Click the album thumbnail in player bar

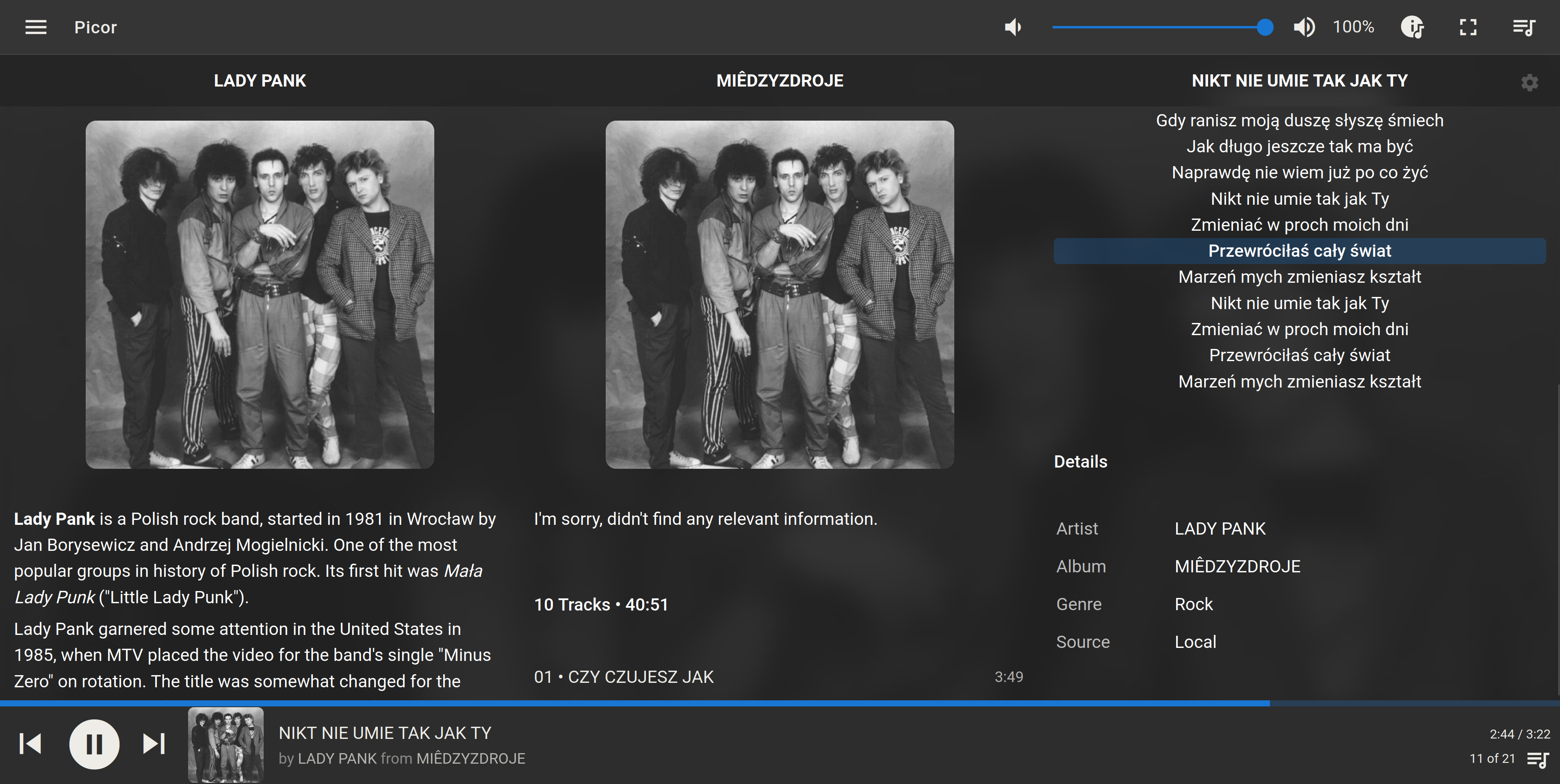226,745
